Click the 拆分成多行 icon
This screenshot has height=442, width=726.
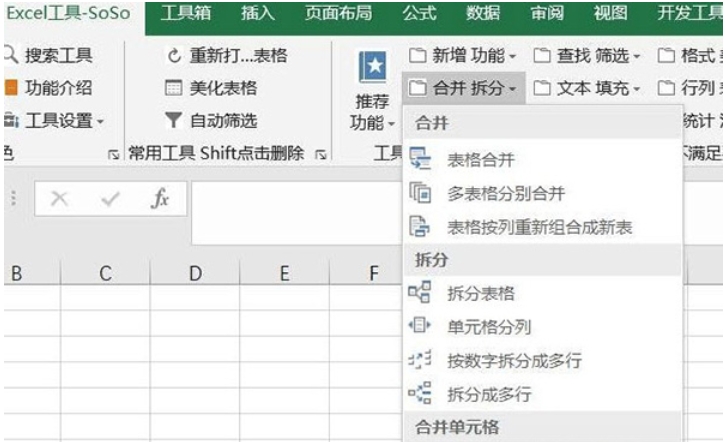[420, 393]
